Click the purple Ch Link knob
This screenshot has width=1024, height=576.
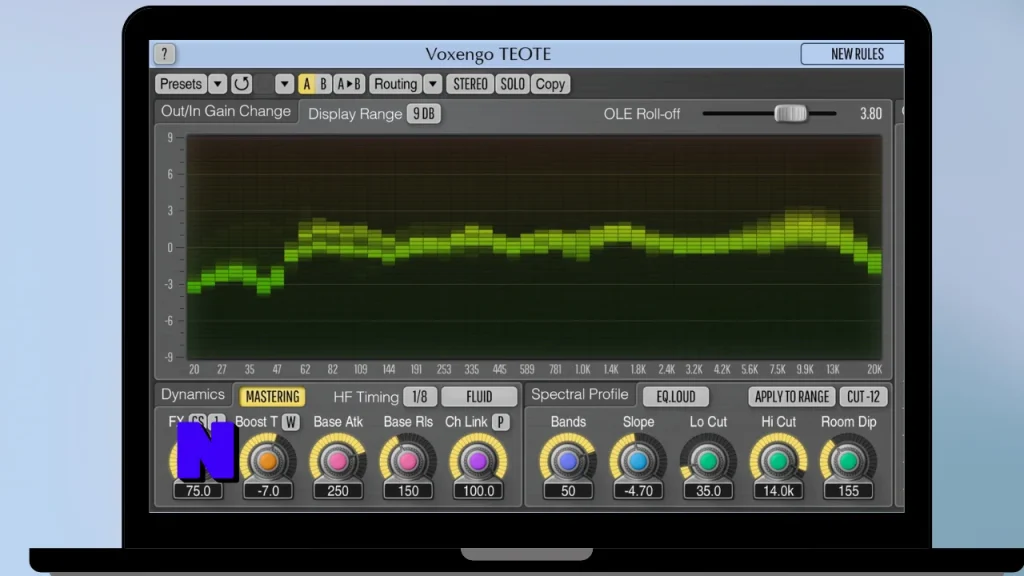[478, 461]
